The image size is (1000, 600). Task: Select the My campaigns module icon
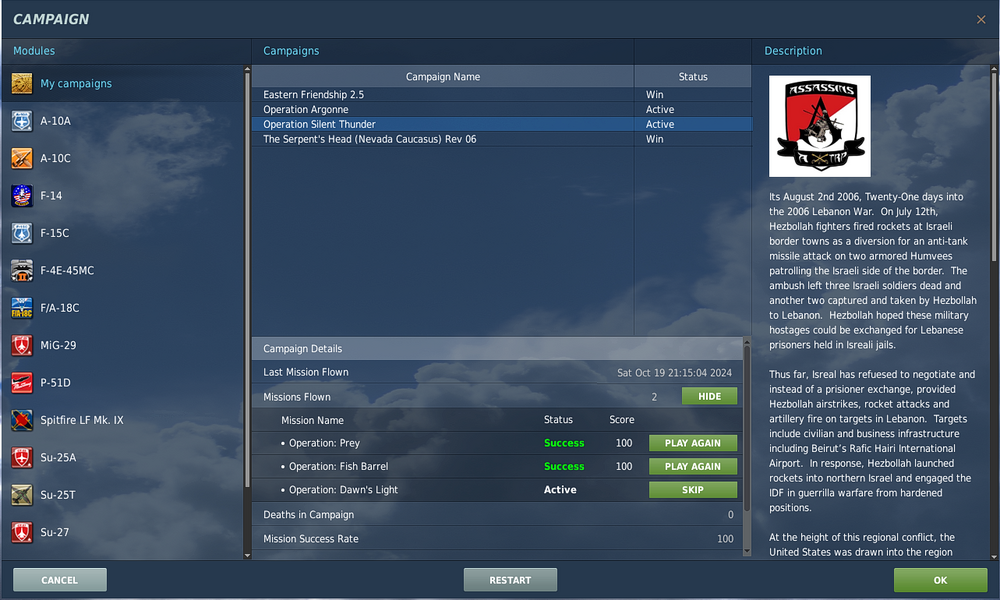click(22, 84)
